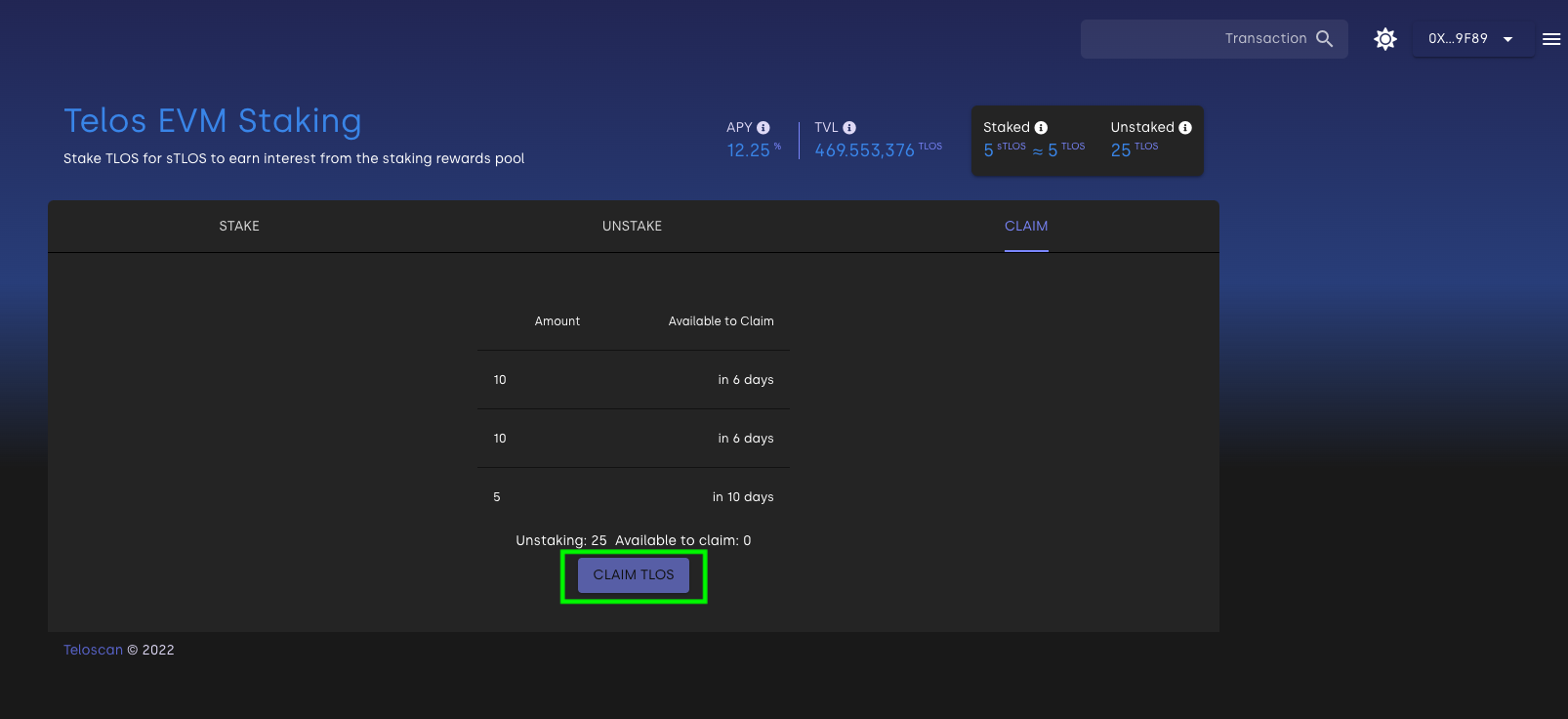The image size is (1568, 719).
Task: Click the Unstaked info icon
Action: 1185,128
